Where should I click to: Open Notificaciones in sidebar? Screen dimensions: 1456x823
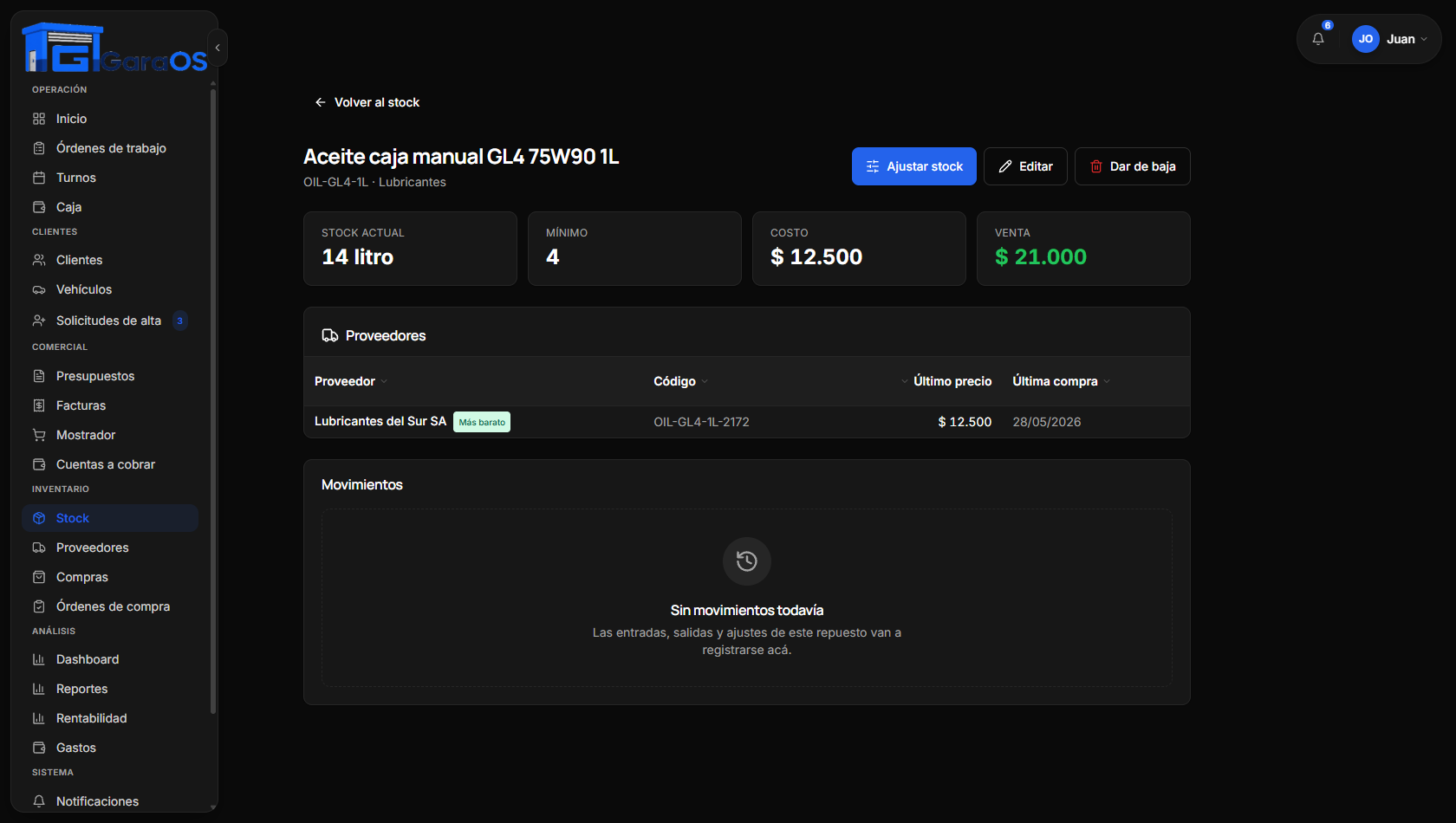(110, 801)
